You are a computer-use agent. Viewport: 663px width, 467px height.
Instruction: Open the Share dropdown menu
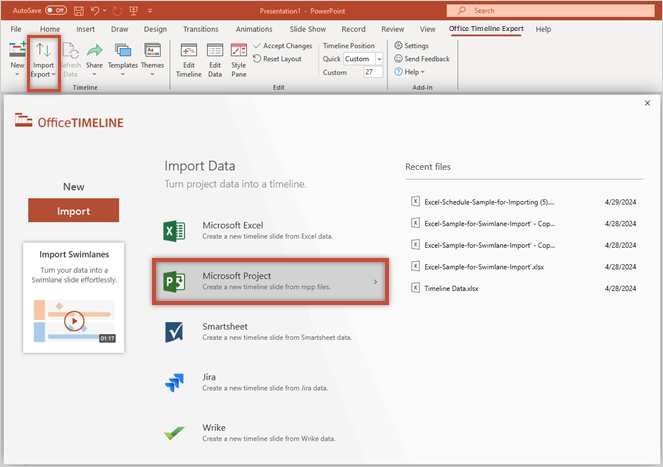tap(94, 58)
